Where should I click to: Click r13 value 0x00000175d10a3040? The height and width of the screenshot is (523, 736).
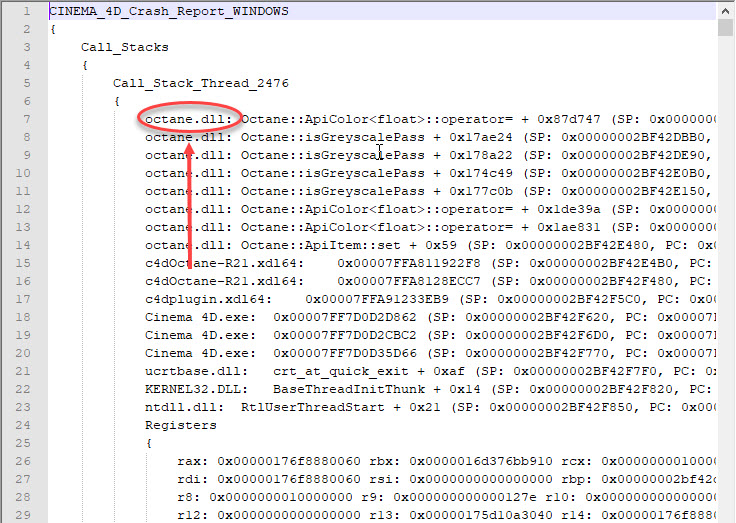pyautogui.click(x=481, y=515)
